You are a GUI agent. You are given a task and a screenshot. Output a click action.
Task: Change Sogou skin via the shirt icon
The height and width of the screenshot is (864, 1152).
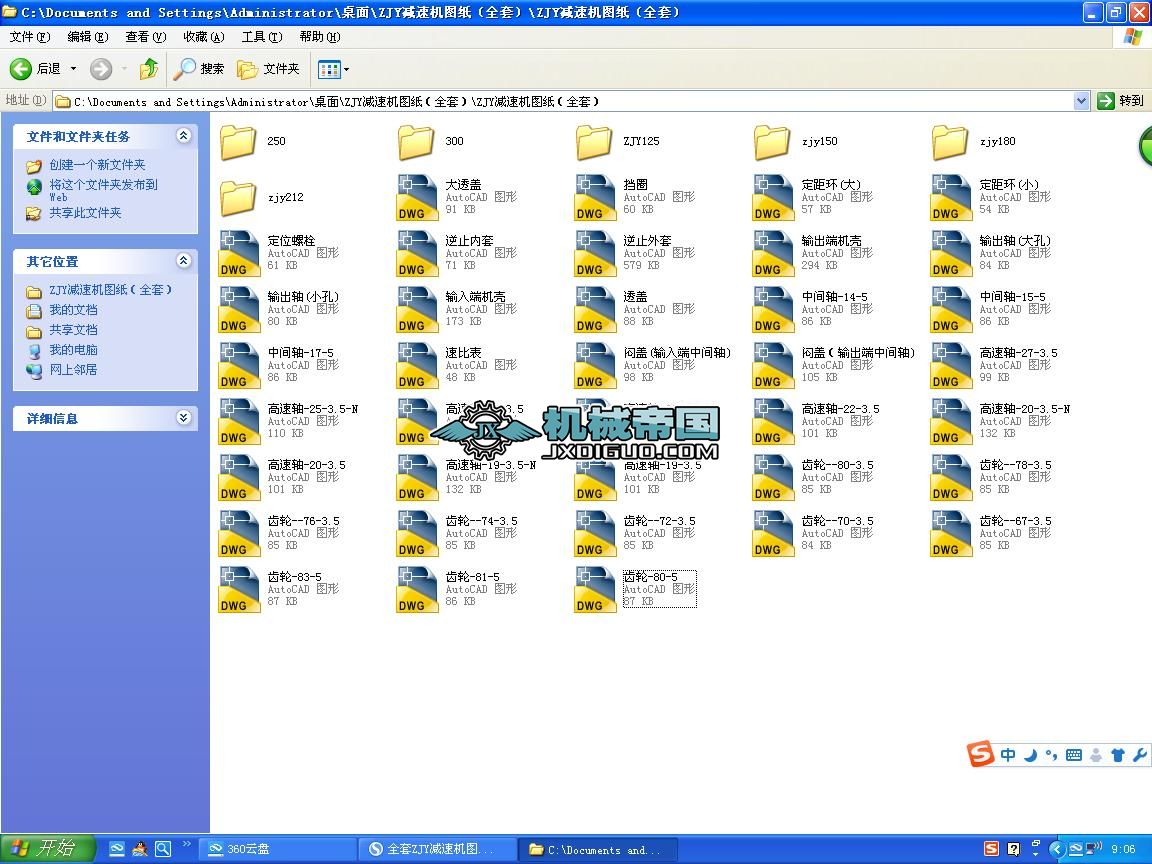point(1117,755)
